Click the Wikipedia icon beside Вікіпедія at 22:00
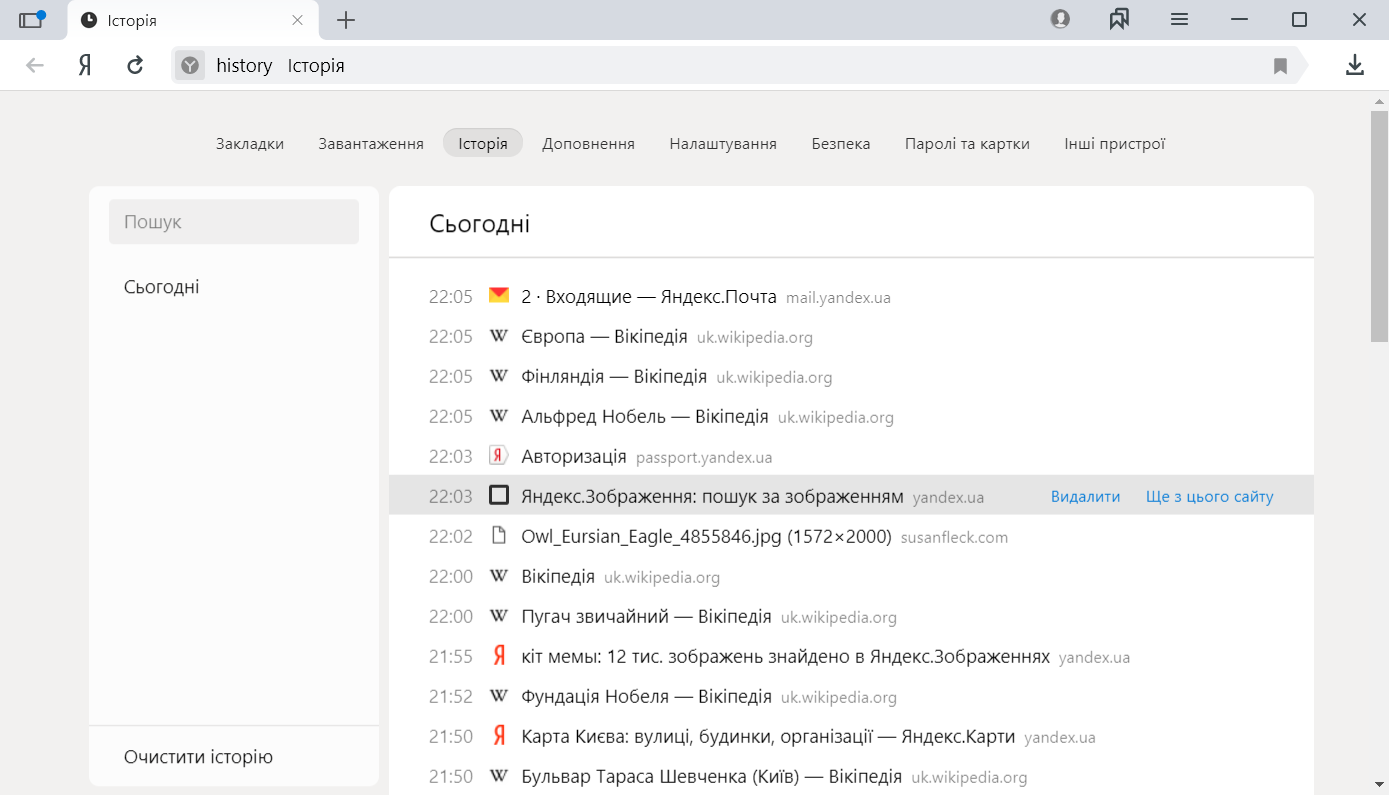 (x=499, y=576)
